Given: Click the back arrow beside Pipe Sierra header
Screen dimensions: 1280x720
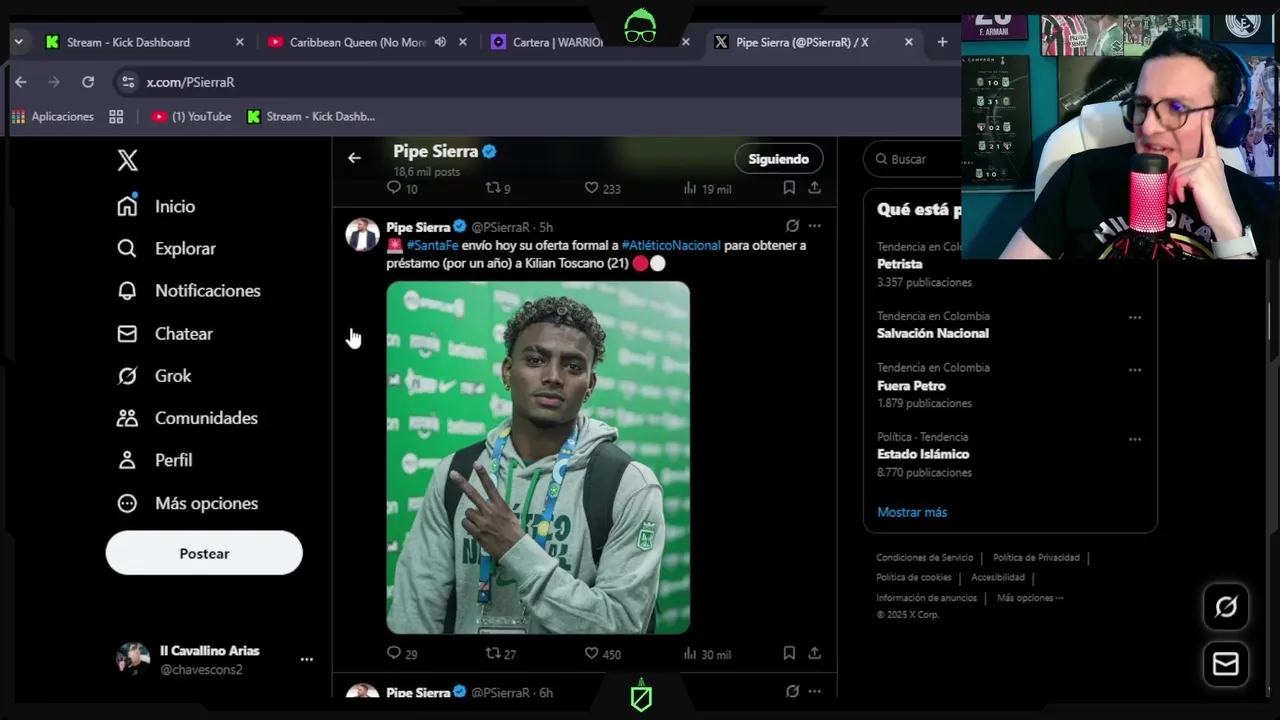Looking at the screenshot, I should [354, 158].
